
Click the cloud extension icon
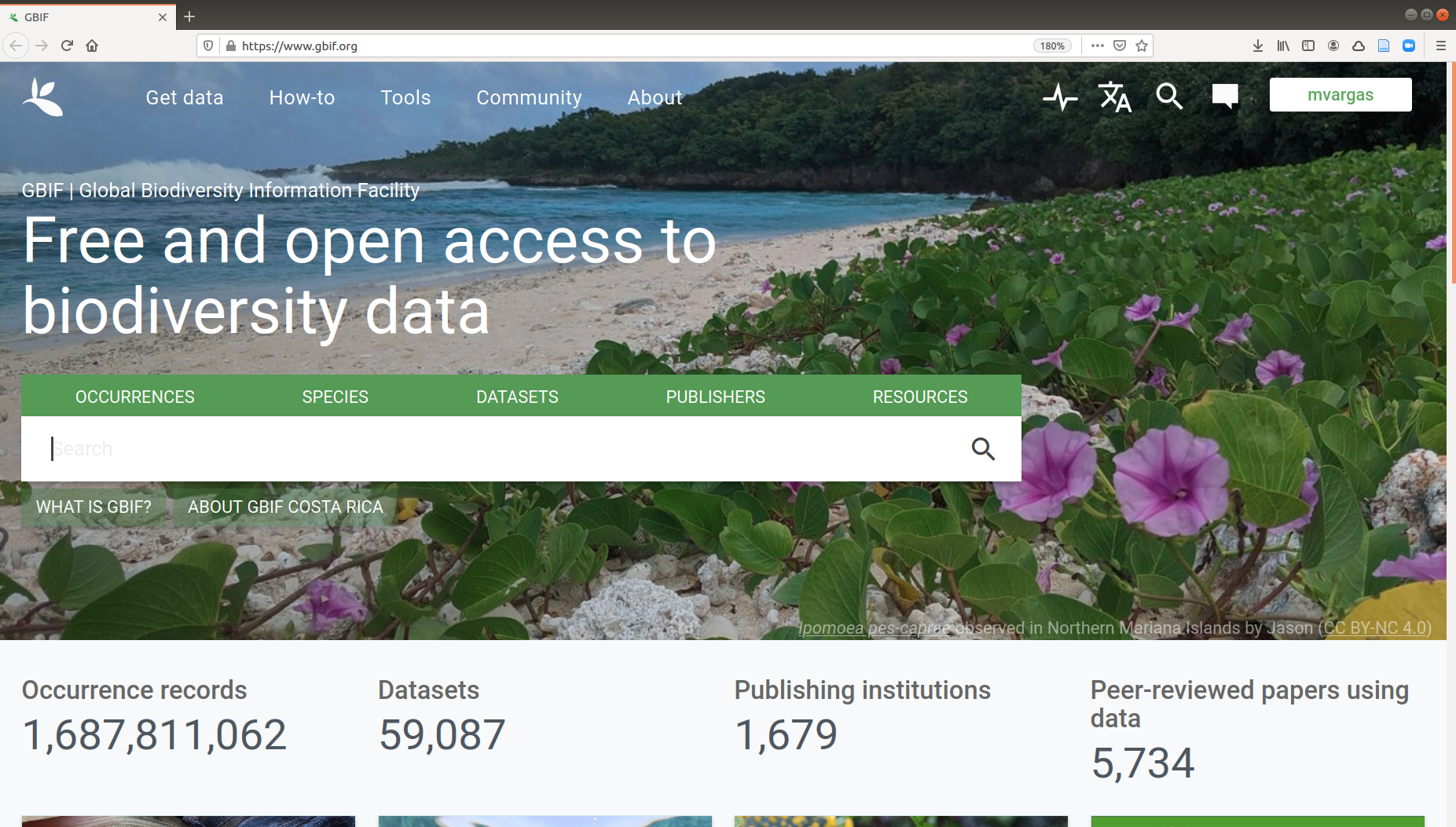1359,46
